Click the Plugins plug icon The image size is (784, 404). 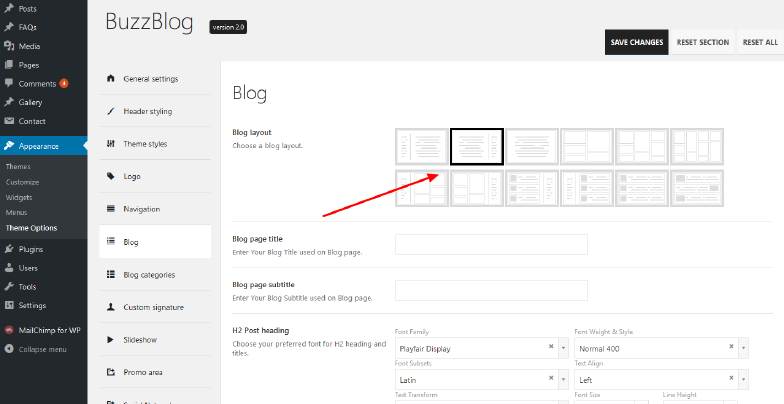(9, 249)
